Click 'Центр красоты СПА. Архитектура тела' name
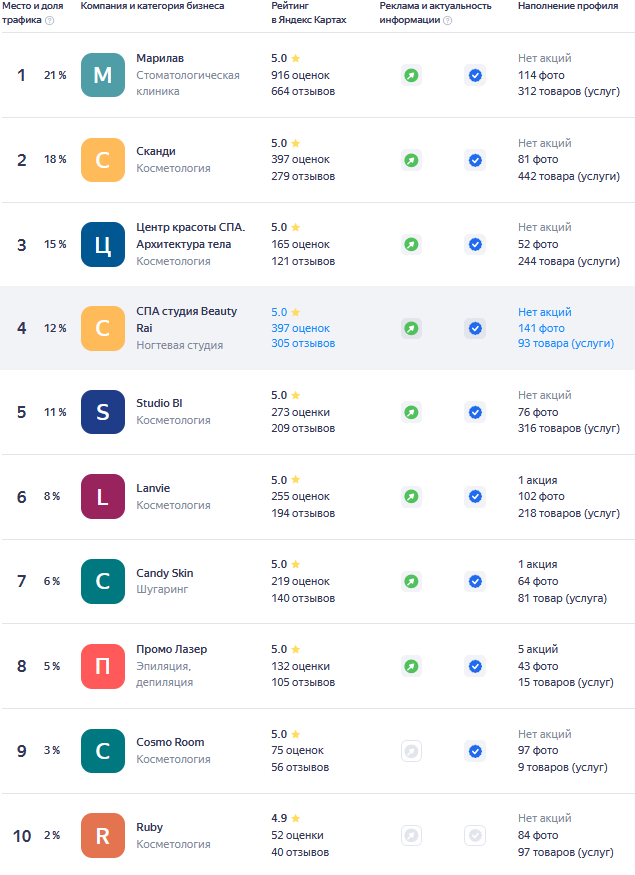The width and height of the screenshot is (635, 875). tap(190, 235)
